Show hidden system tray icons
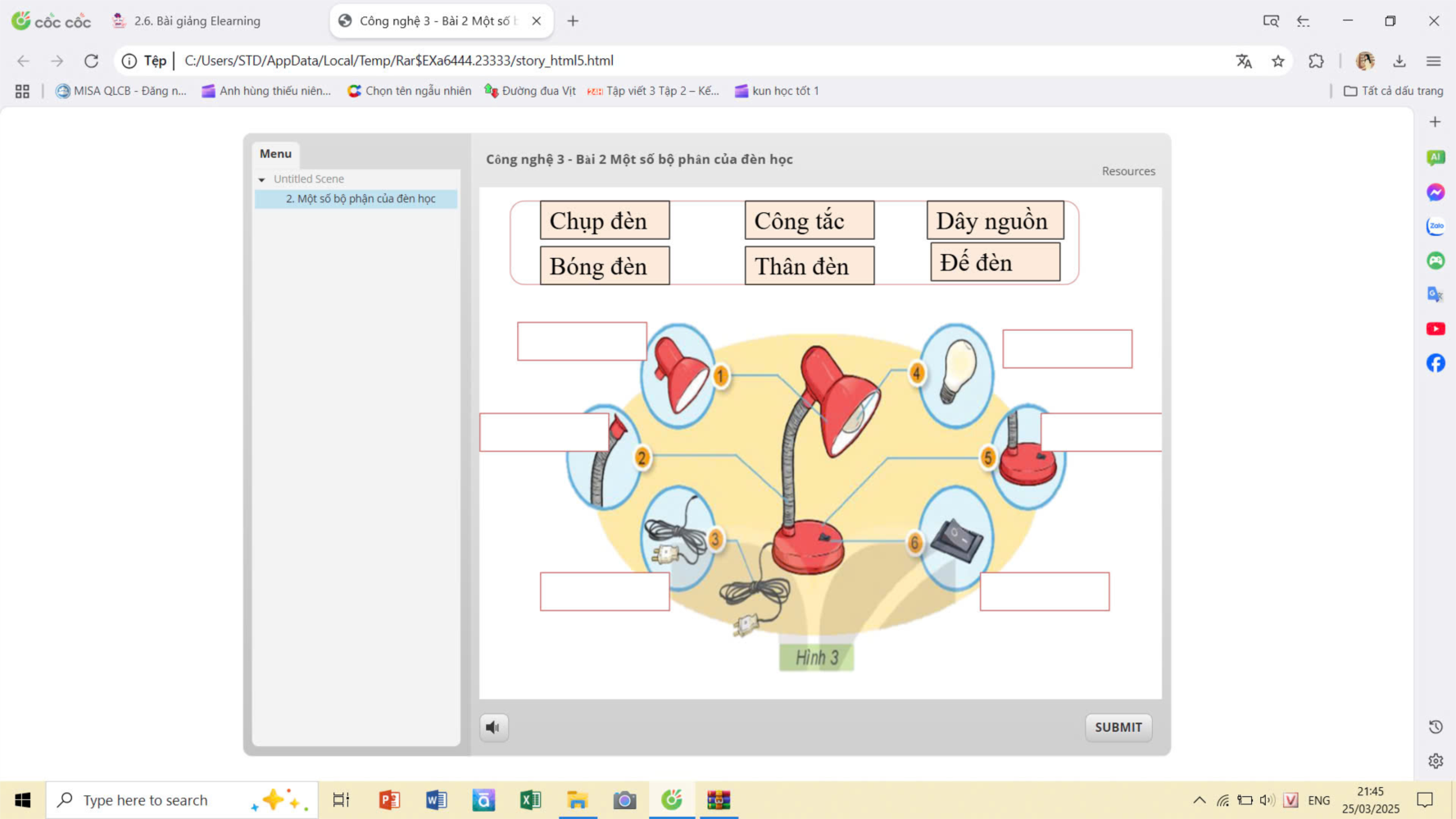1456x819 pixels. 1199,800
